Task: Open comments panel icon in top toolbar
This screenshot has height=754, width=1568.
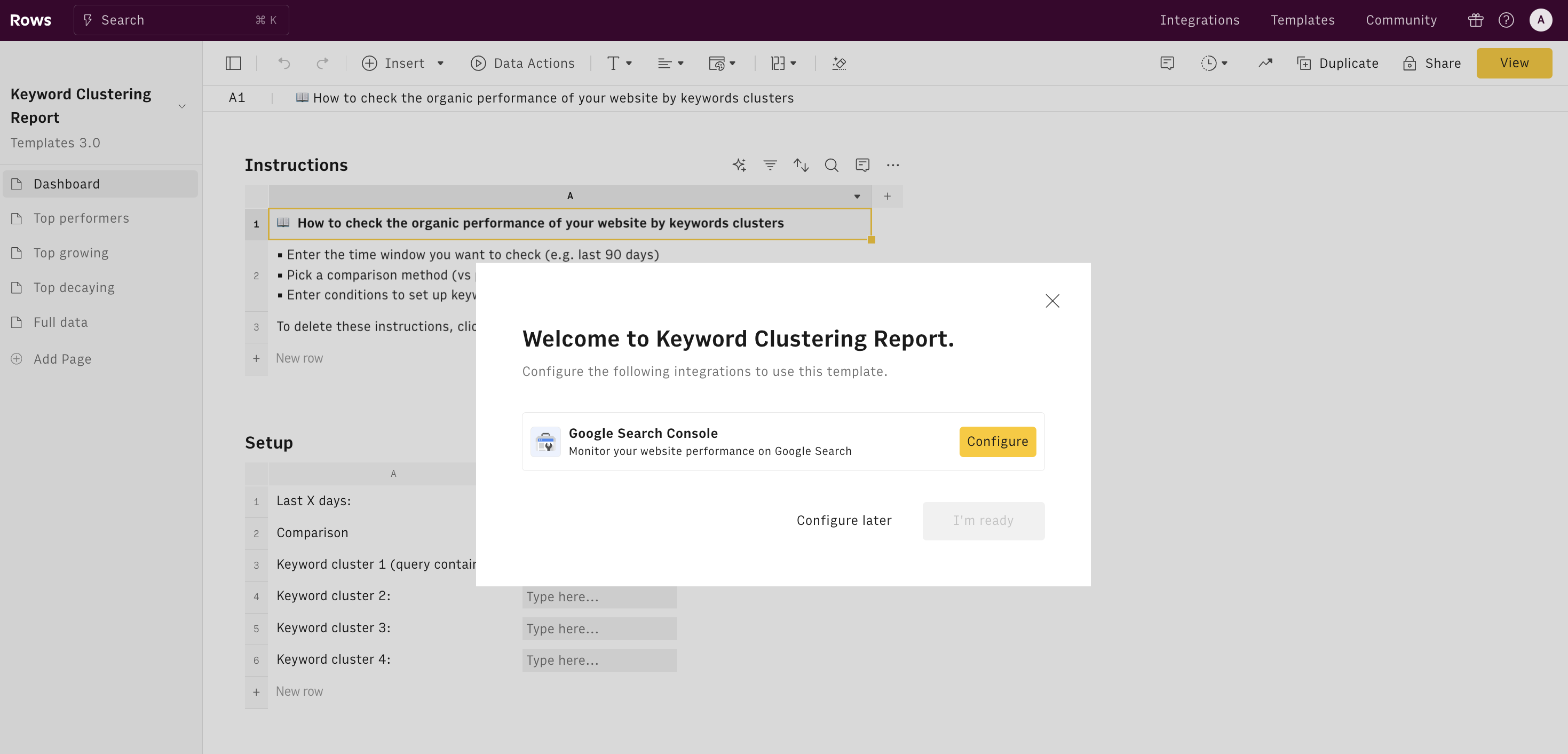Action: pos(1167,64)
